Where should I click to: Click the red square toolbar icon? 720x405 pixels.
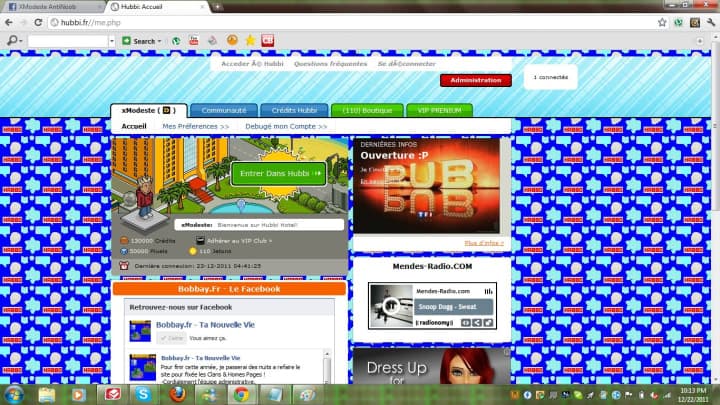[x=268, y=40]
